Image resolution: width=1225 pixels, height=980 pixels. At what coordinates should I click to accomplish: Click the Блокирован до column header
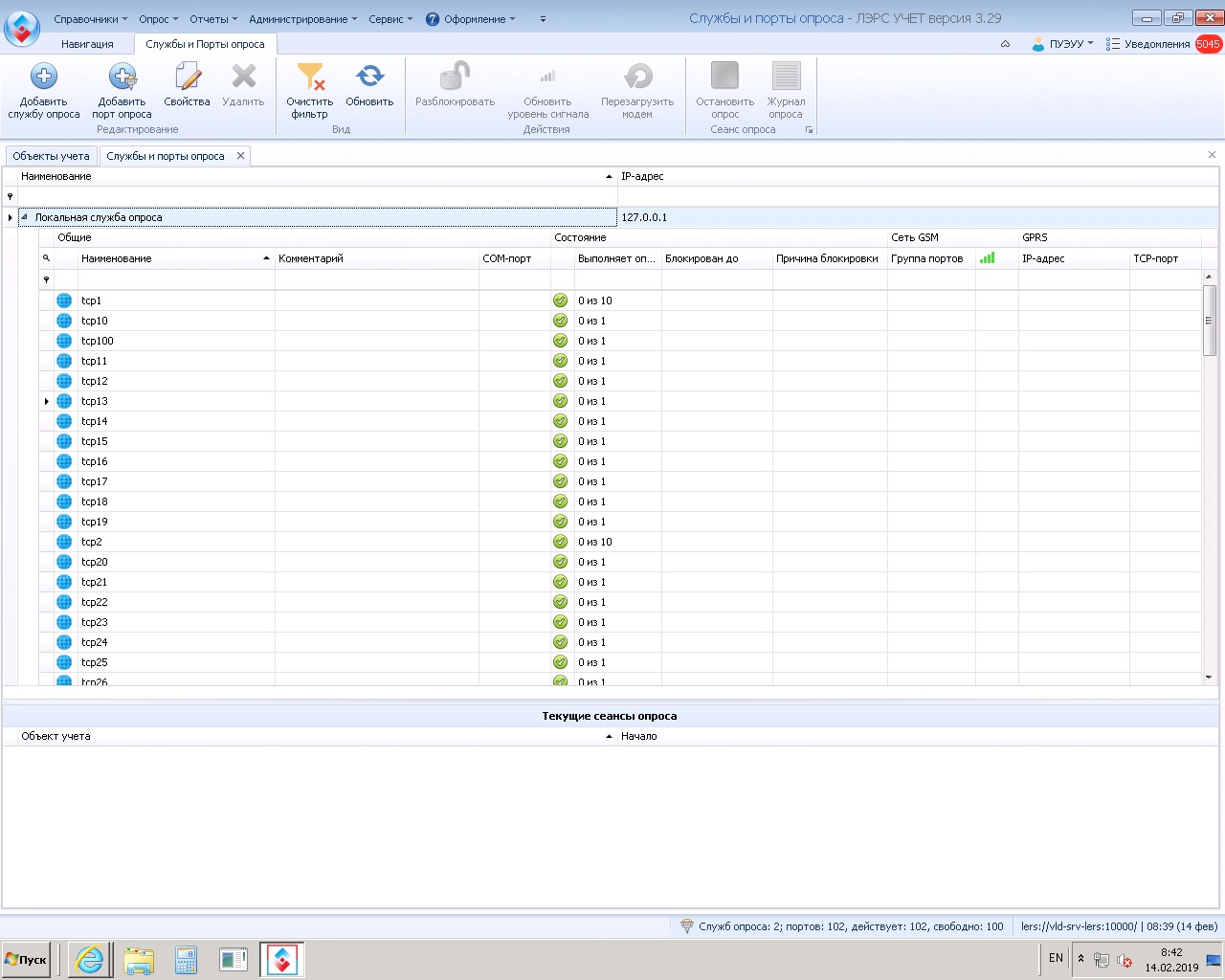(717, 258)
